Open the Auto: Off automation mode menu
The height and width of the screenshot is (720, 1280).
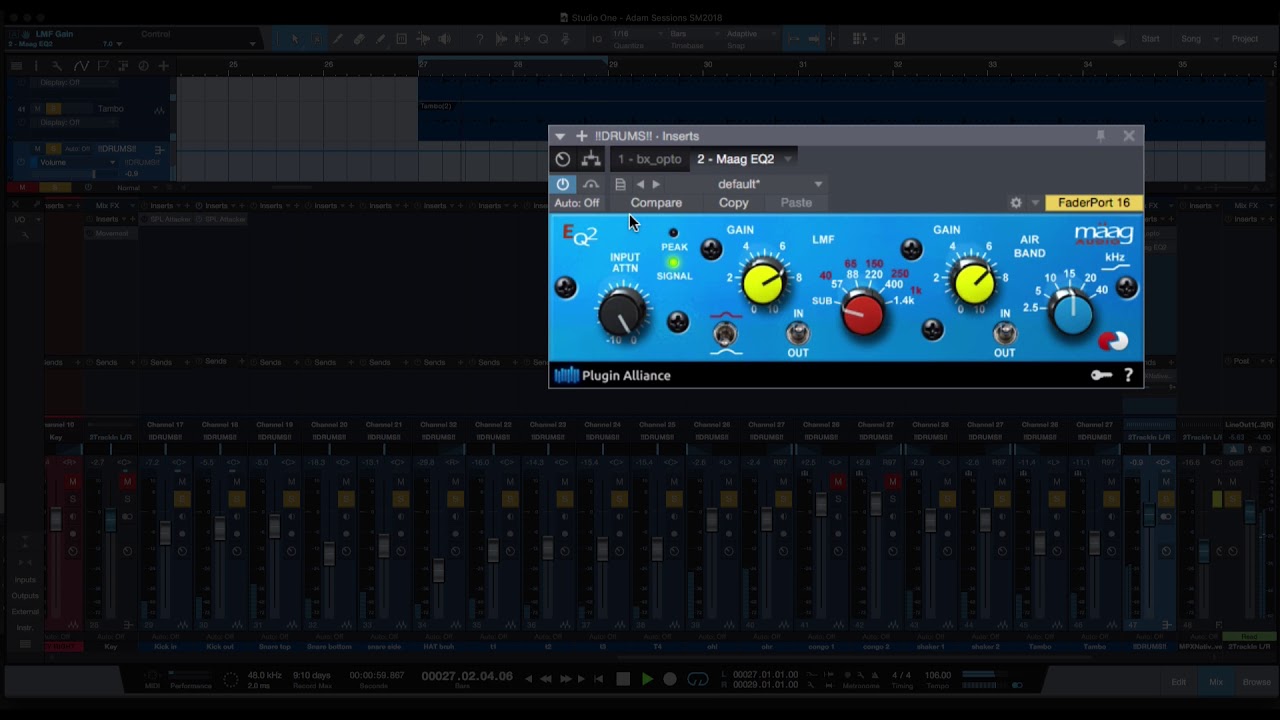coord(577,203)
